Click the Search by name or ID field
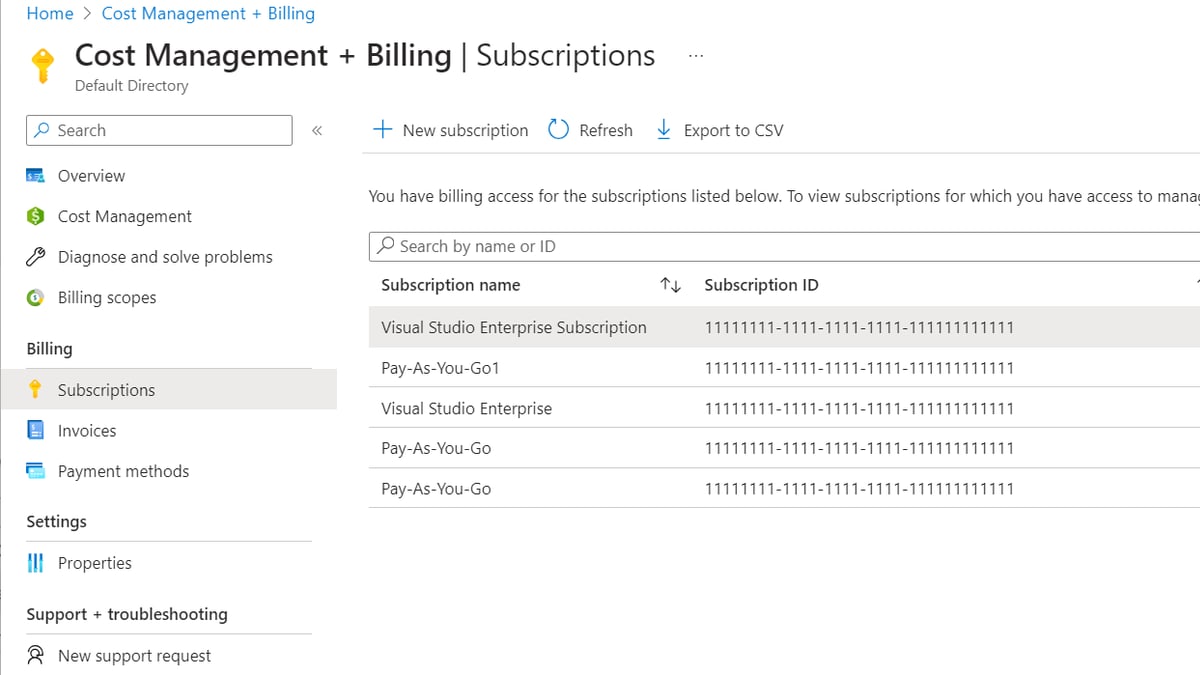The width and height of the screenshot is (1200, 675). (784, 246)
